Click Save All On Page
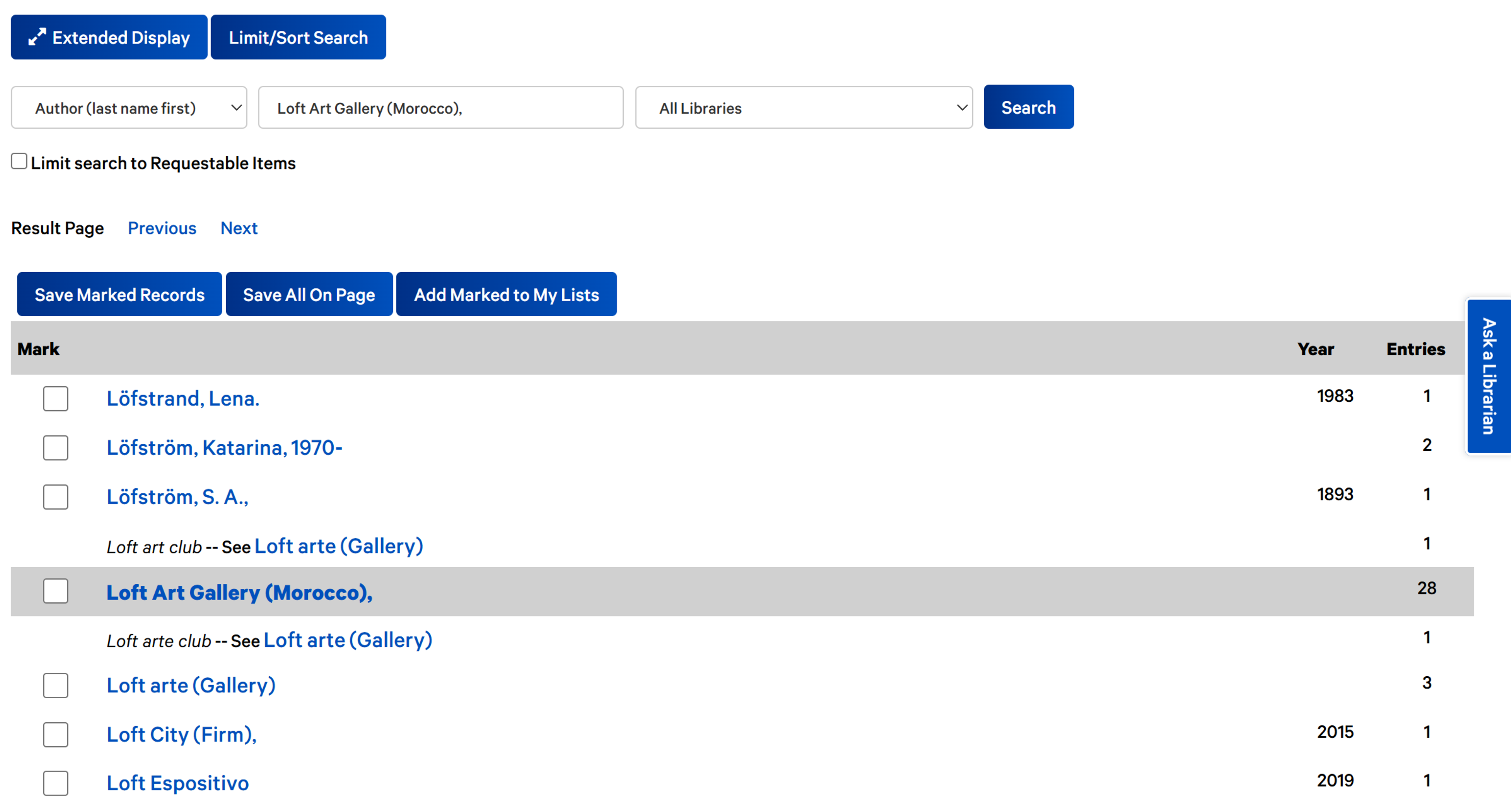 [309, 294]
